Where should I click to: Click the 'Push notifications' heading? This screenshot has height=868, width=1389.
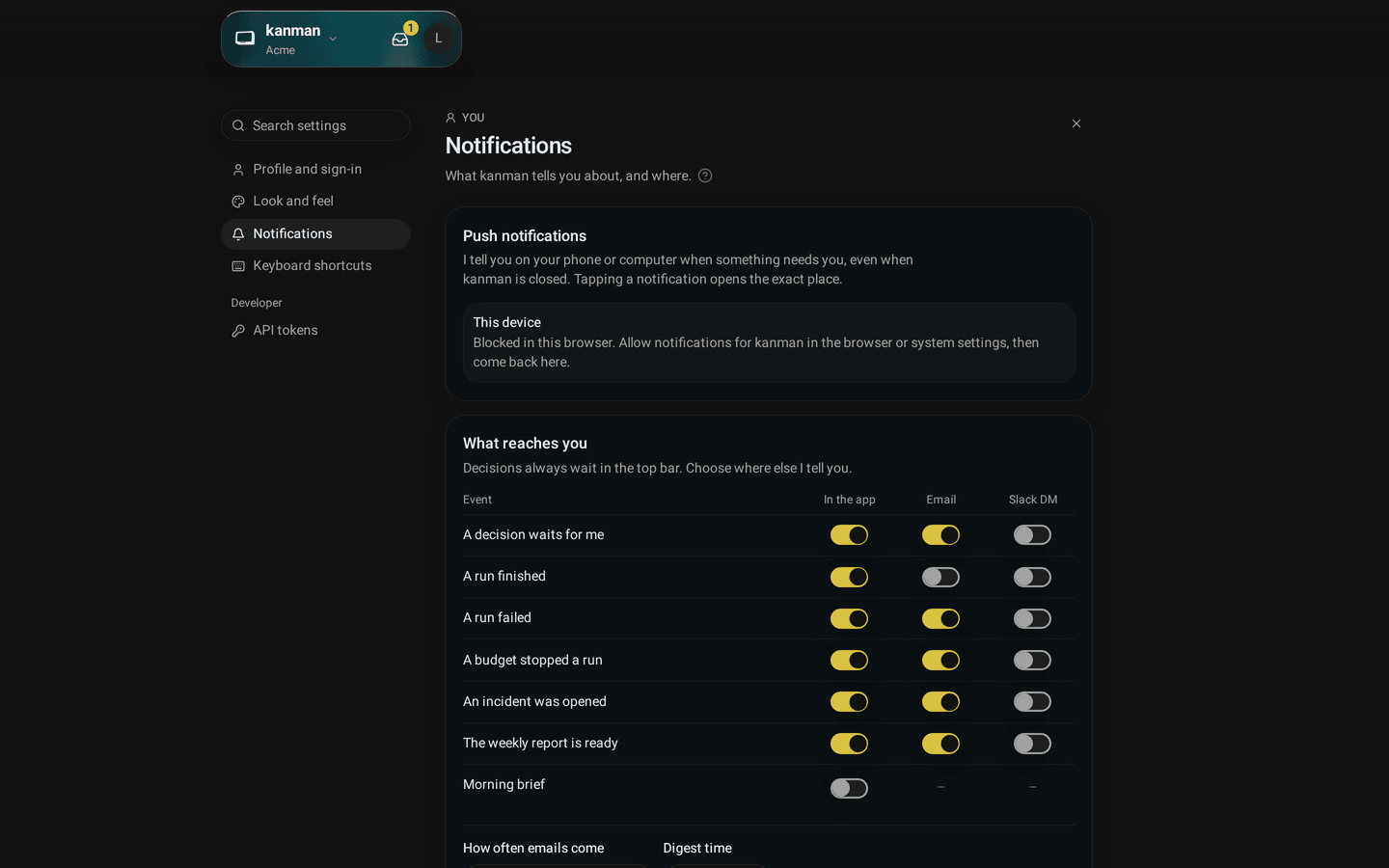(525, 236)
